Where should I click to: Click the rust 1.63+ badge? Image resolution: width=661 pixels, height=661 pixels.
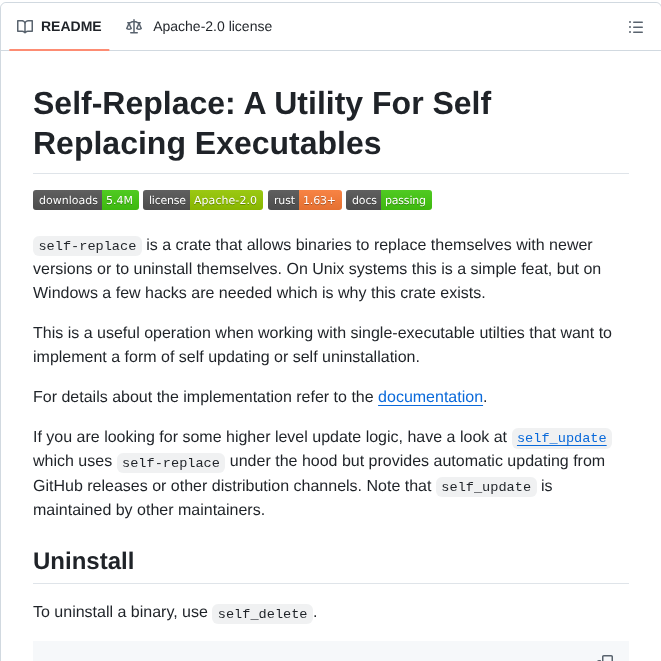(305, 200)
